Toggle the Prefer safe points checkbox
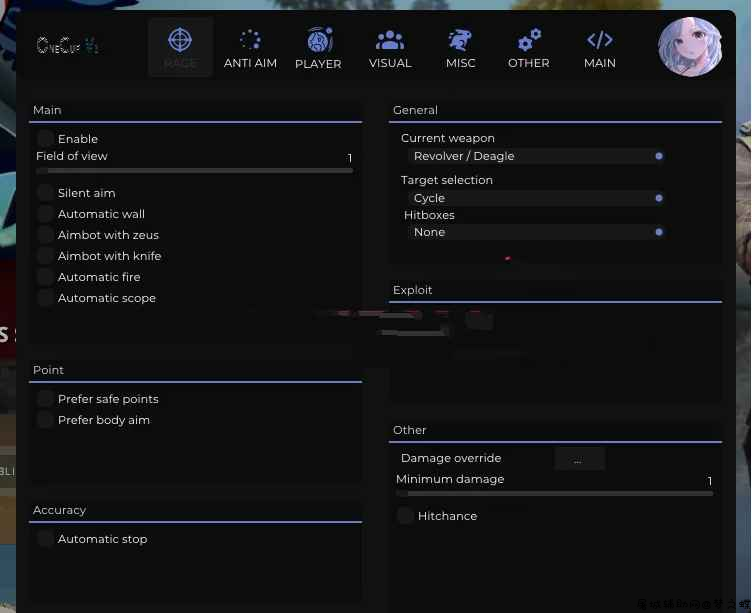This screenshot has height=613, width=752. pos(46,399)
